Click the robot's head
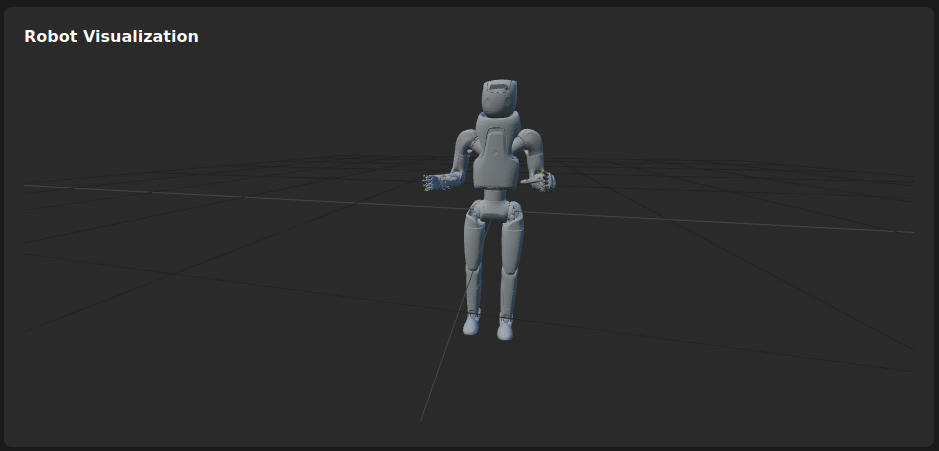Screen dimensions: 939x451 click(499, 98)
